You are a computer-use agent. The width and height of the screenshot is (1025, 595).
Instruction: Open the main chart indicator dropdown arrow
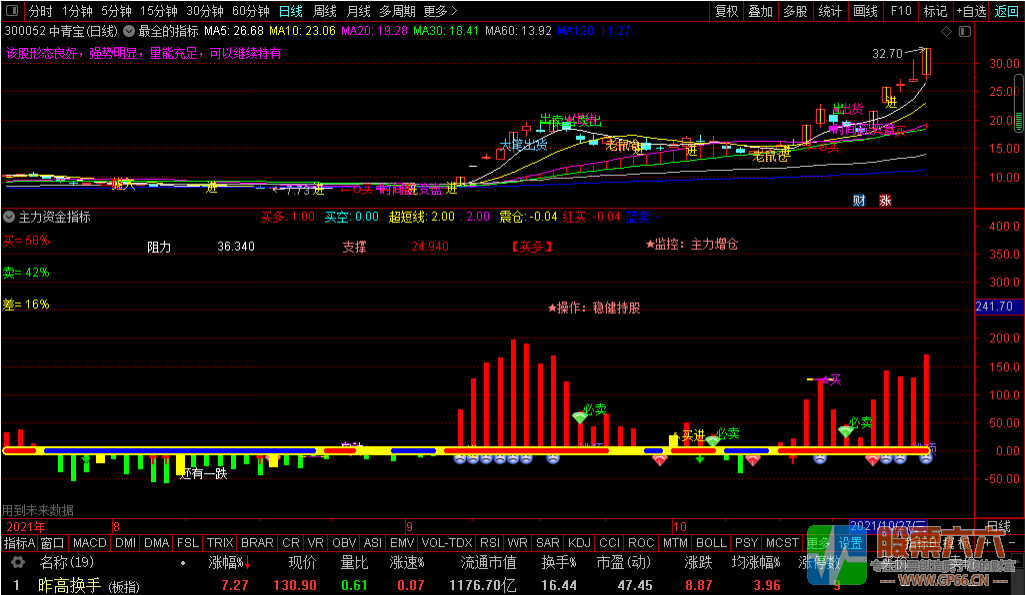pos(129,31)
